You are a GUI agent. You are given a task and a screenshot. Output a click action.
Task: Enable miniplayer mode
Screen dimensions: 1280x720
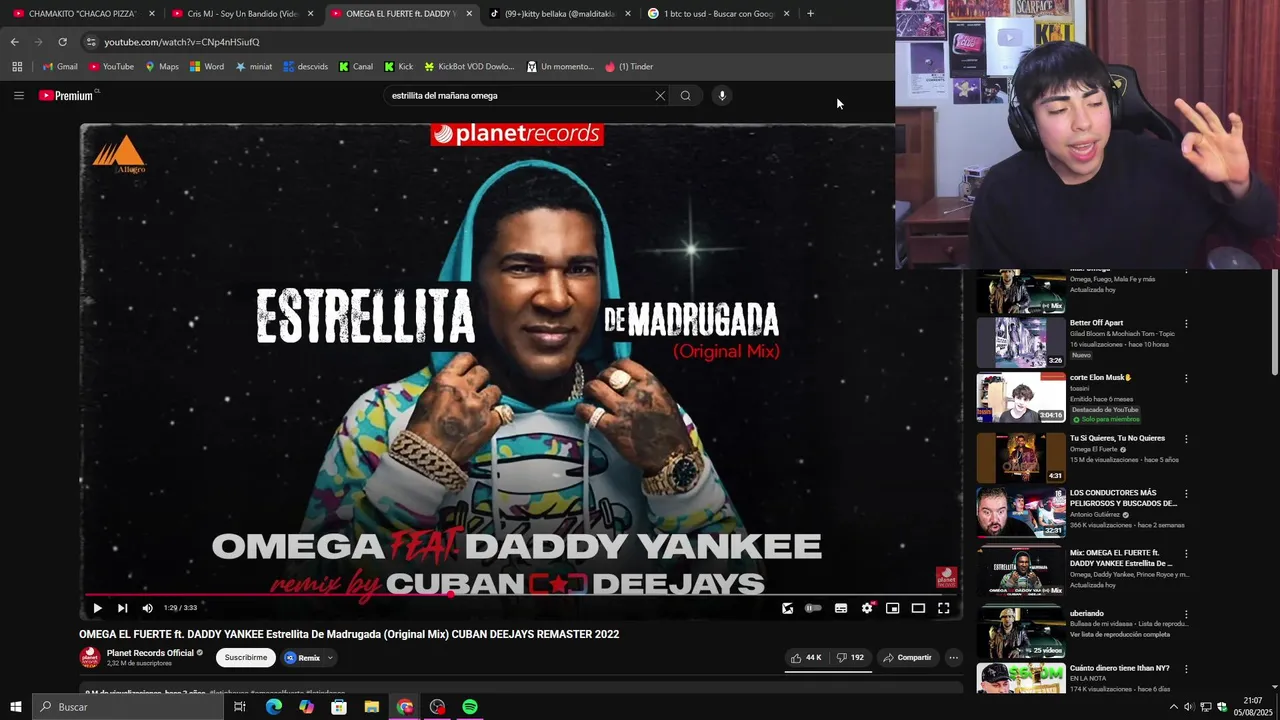point(892,608)
